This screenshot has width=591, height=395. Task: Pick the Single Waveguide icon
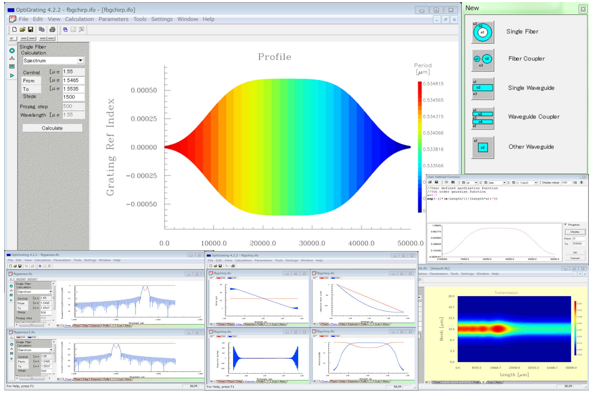click(x=482, y=88)
